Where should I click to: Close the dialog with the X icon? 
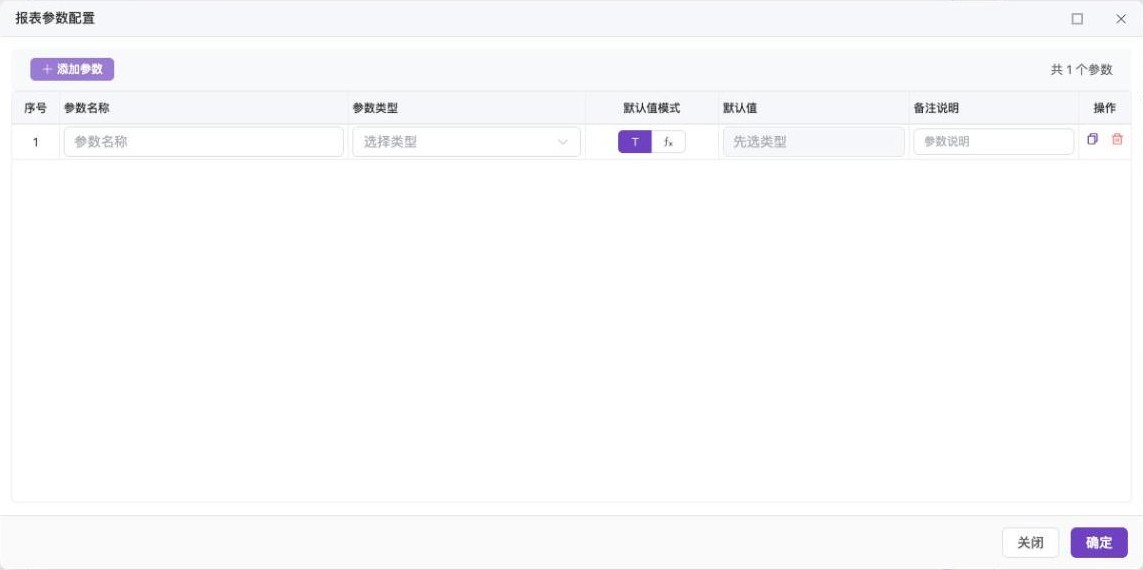tap(1120, 19)
